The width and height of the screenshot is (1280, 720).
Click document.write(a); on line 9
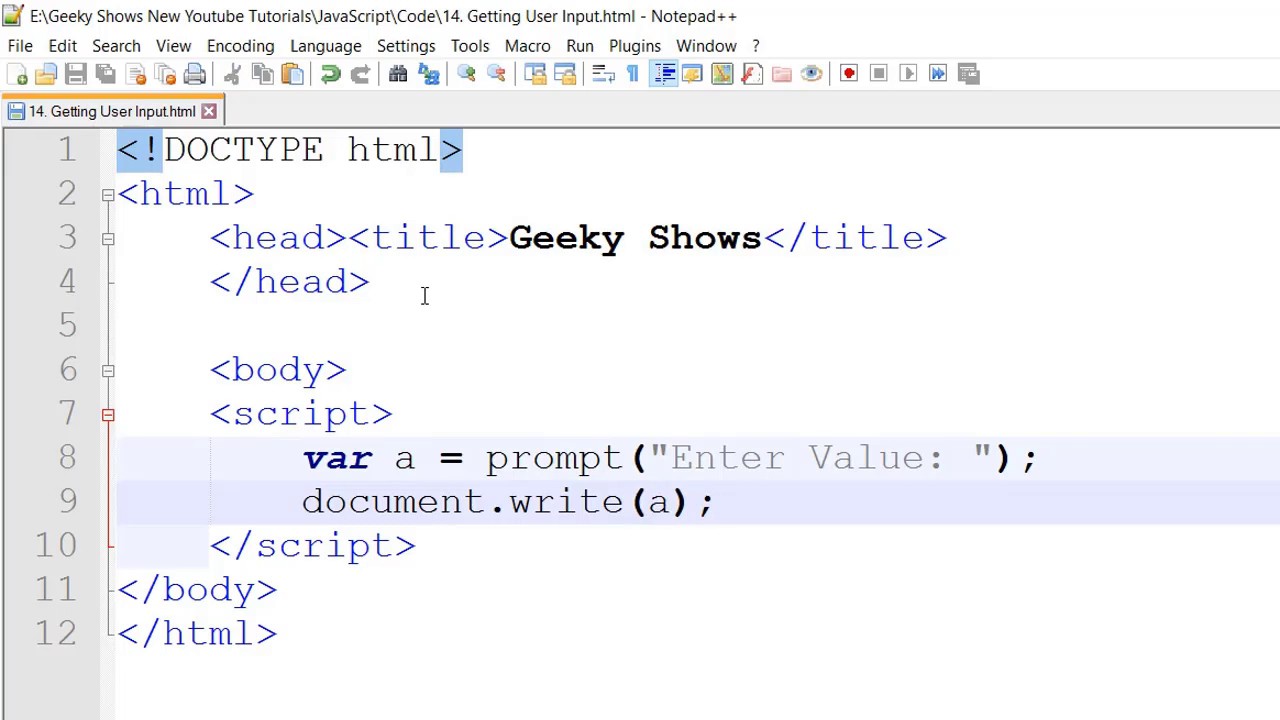(x=508, y=502)
